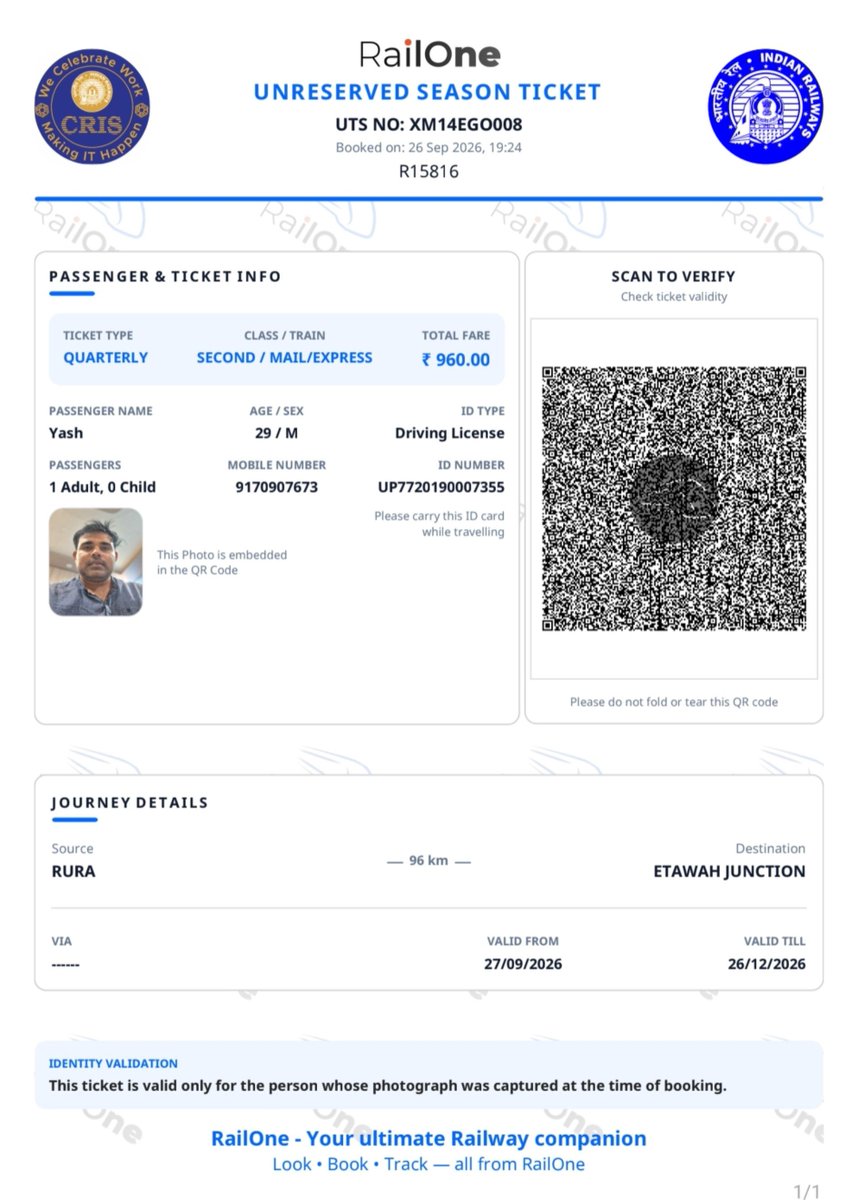
Task: Select the VIA dashes value
Action: click(66, 965)
